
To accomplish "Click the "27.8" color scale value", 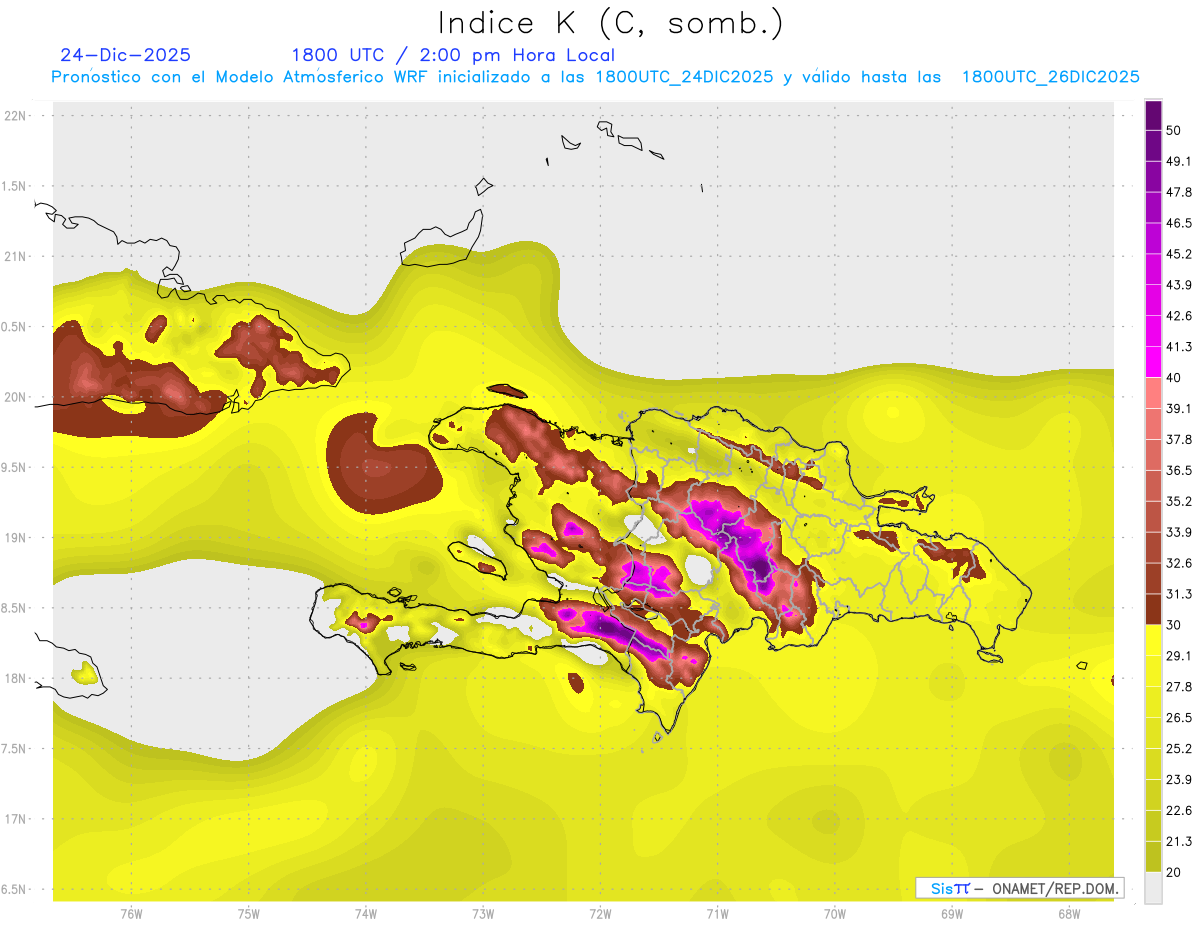I will (x=1179, y=687).
